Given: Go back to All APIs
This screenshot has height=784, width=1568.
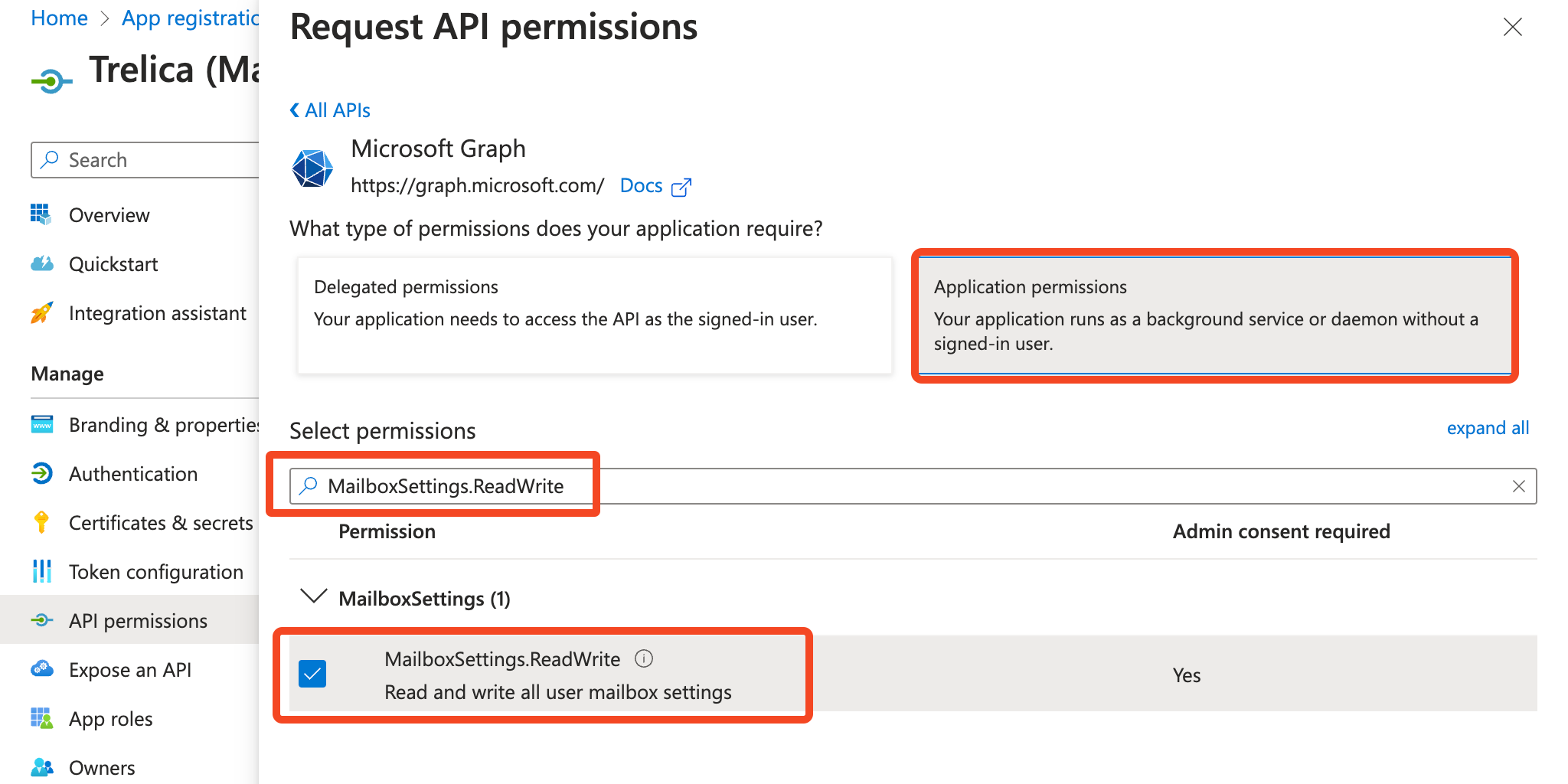Looking at the screenshot, I should pos(330,110).
